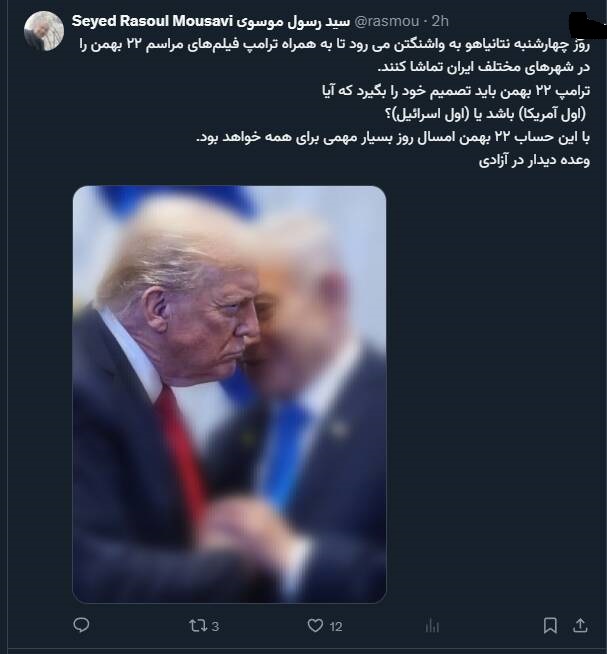607x654 pixels.
Task: Click the like count 12
Action: pyautogui.click(x=336, y=626)
